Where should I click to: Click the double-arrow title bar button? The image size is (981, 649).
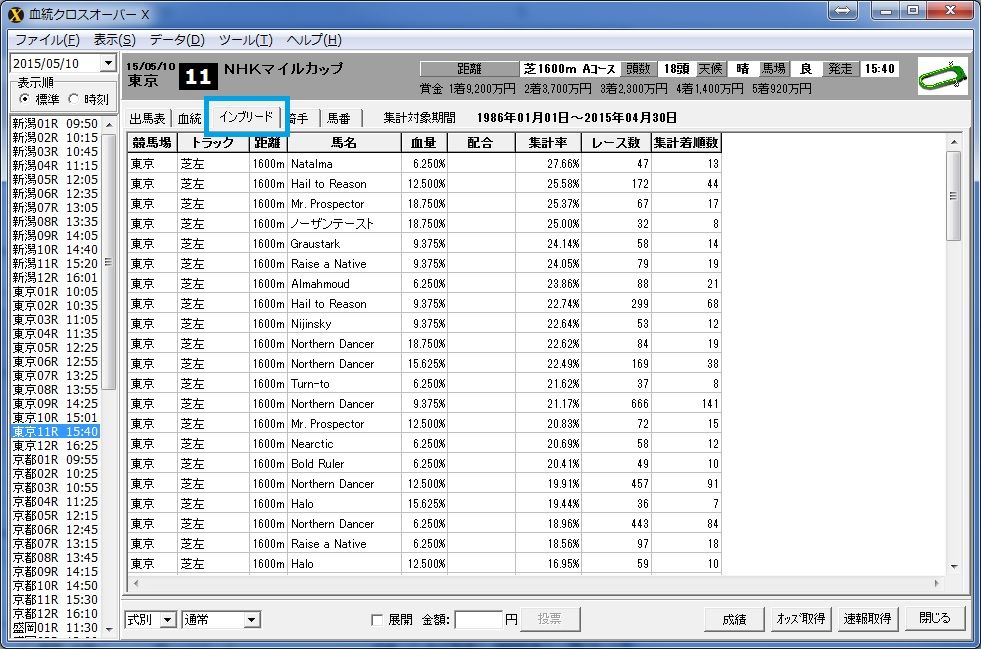[843, 11]
